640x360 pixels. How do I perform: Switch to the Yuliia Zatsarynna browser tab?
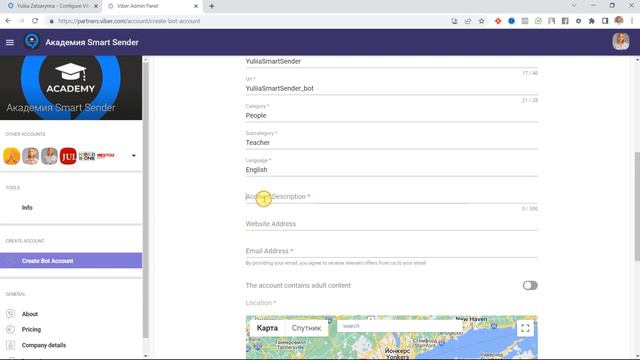tap(51, 6)
